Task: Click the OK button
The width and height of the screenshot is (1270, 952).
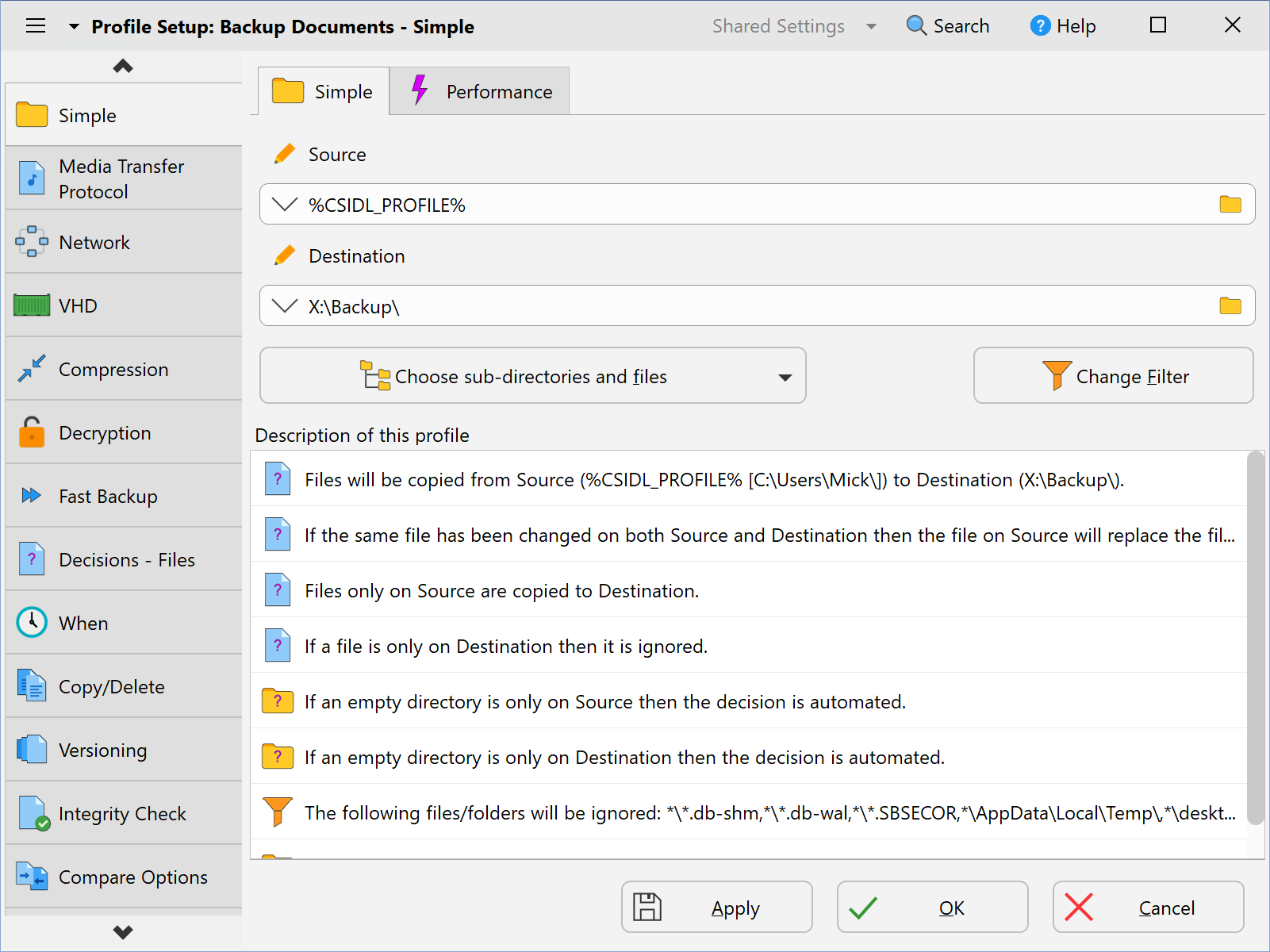Action: tap(932, 907)
